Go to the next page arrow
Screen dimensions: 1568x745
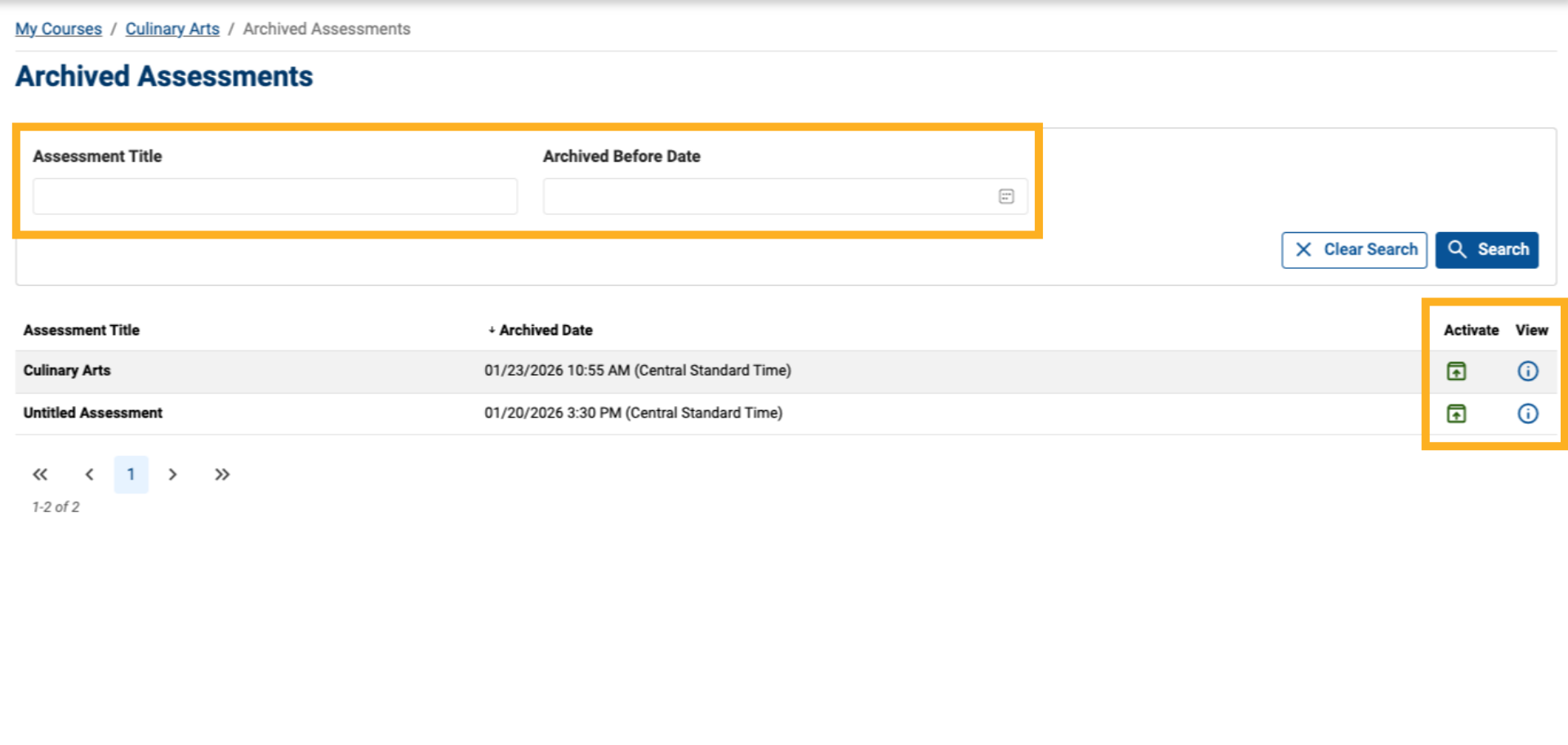tap(172, 474)
